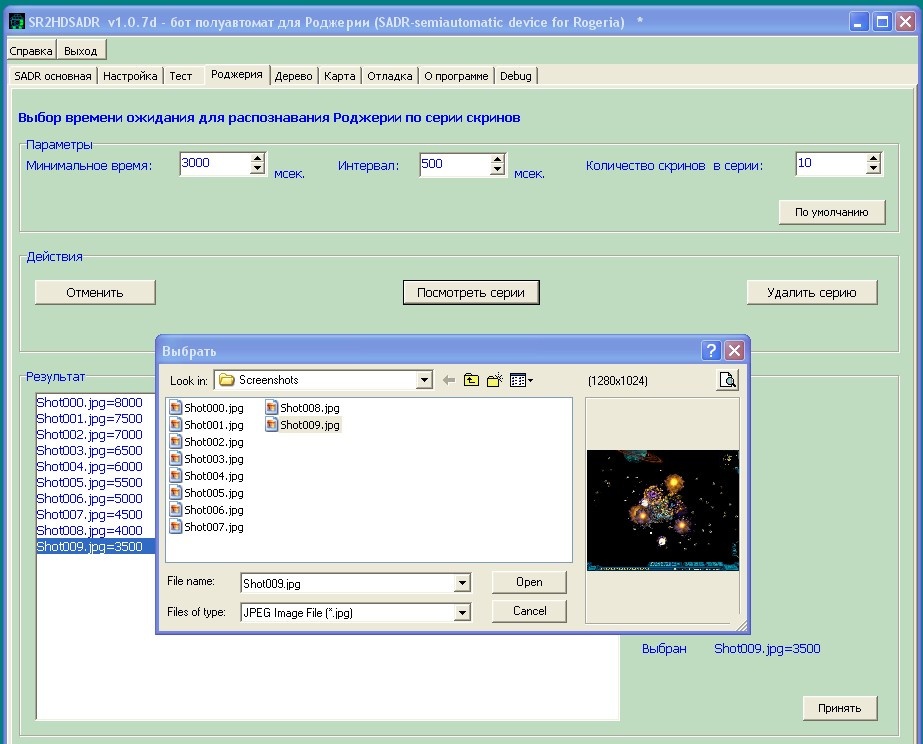Select the Shot003.jpg file icon

175,459
